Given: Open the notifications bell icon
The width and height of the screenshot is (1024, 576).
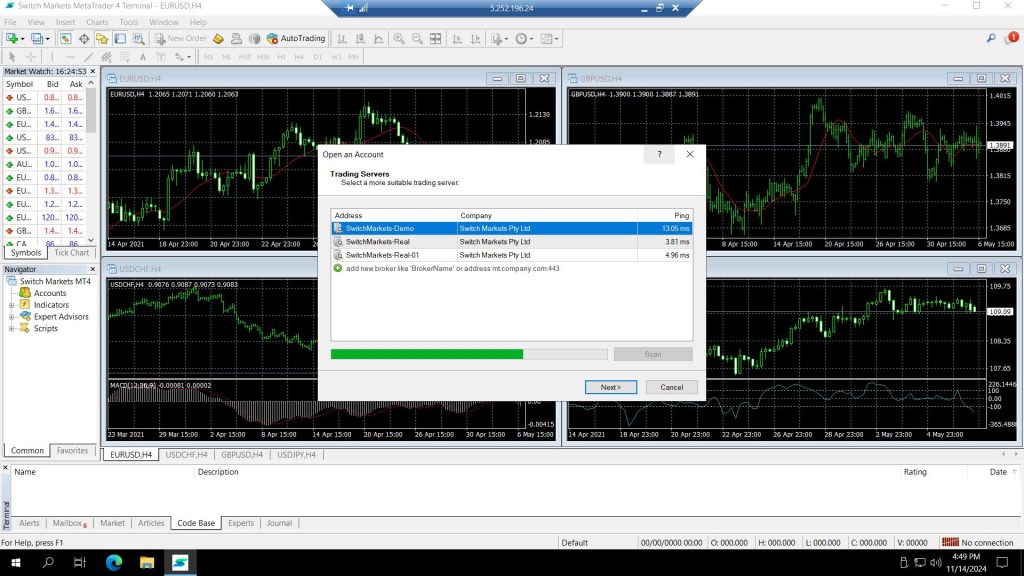Looking at the screenshot, I should coord(1012,38).
